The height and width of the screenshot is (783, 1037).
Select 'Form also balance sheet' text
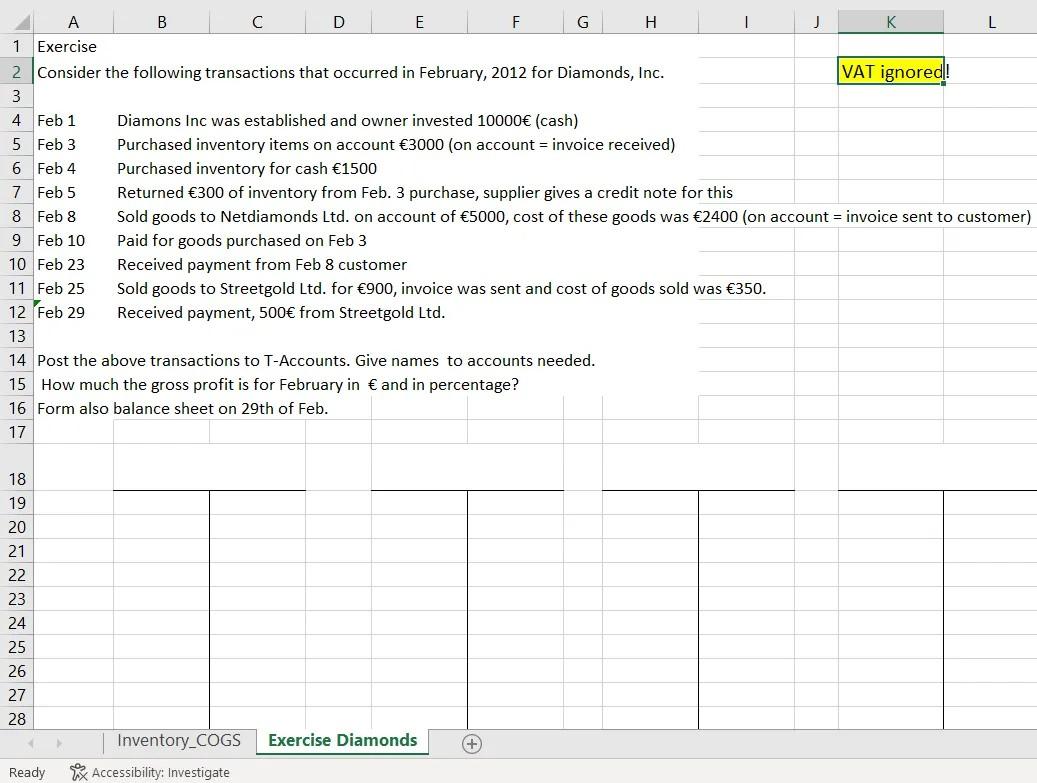[183, 409]
